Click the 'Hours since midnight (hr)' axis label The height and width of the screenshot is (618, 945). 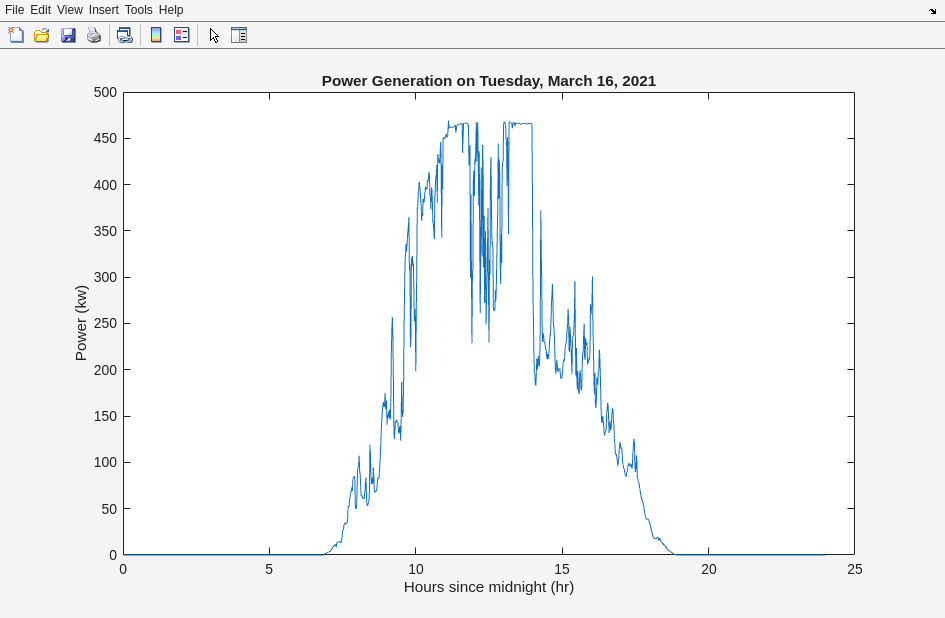point(488,587)
